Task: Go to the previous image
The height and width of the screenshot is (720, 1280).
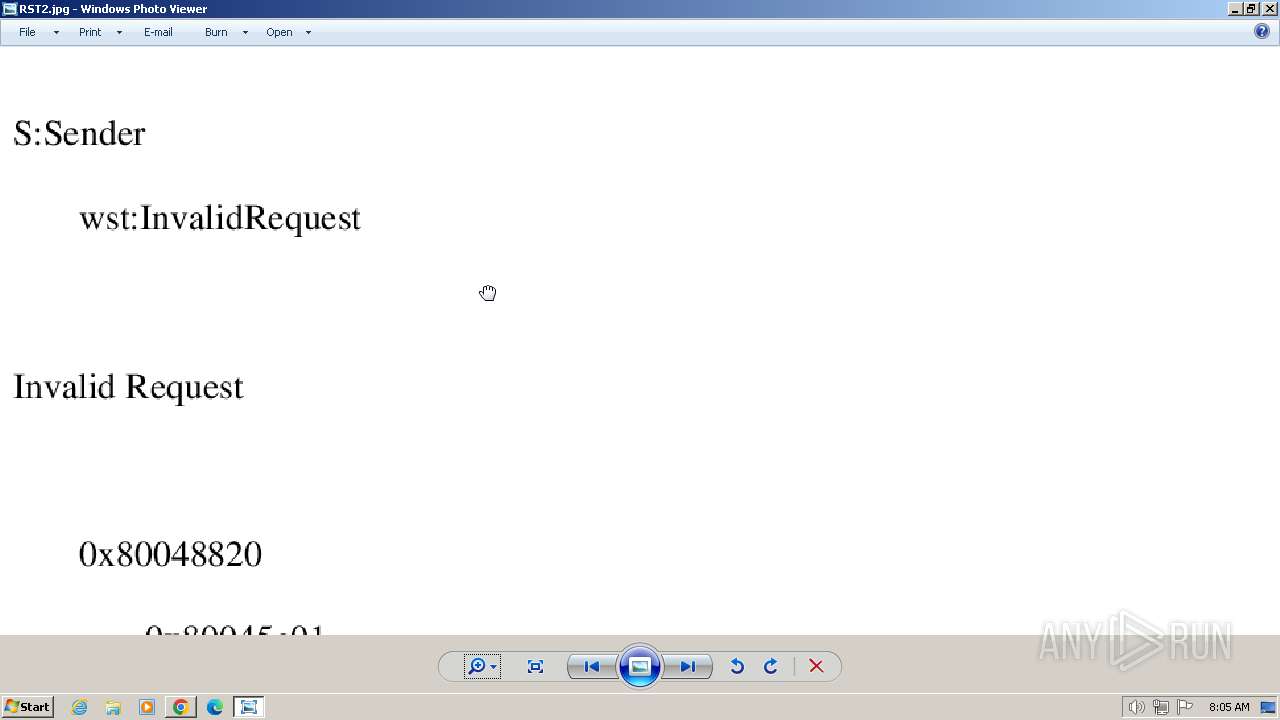Action: pyautogui.click(x=592, y=667)
